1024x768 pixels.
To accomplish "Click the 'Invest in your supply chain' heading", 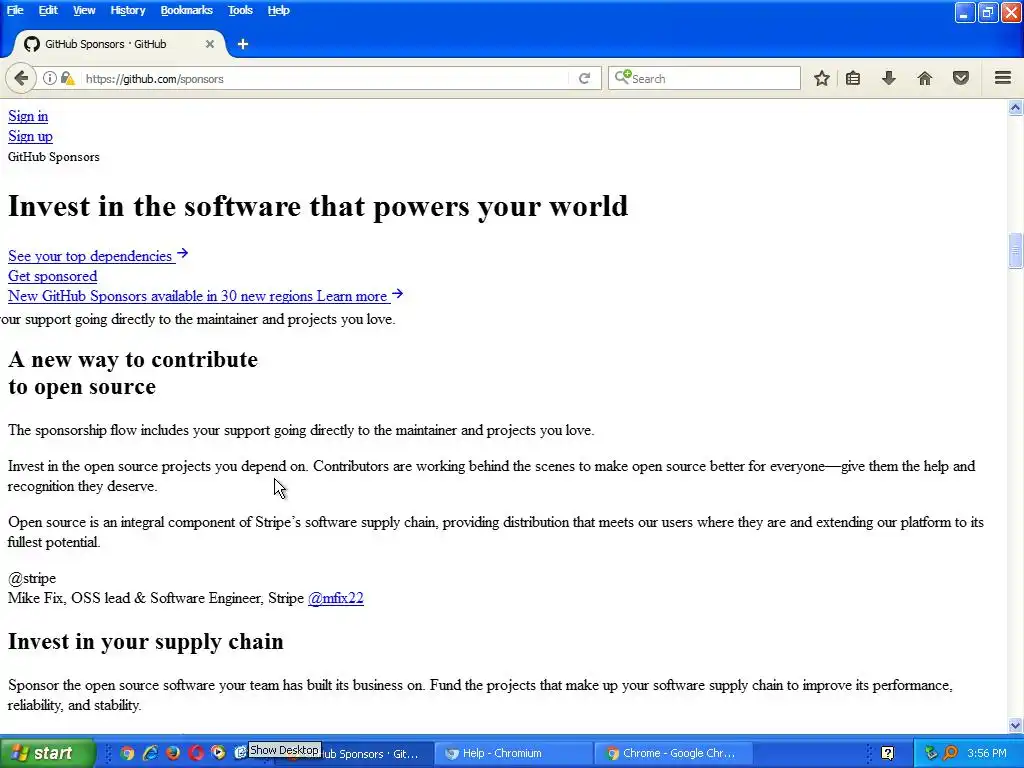I will pos(146,641).
